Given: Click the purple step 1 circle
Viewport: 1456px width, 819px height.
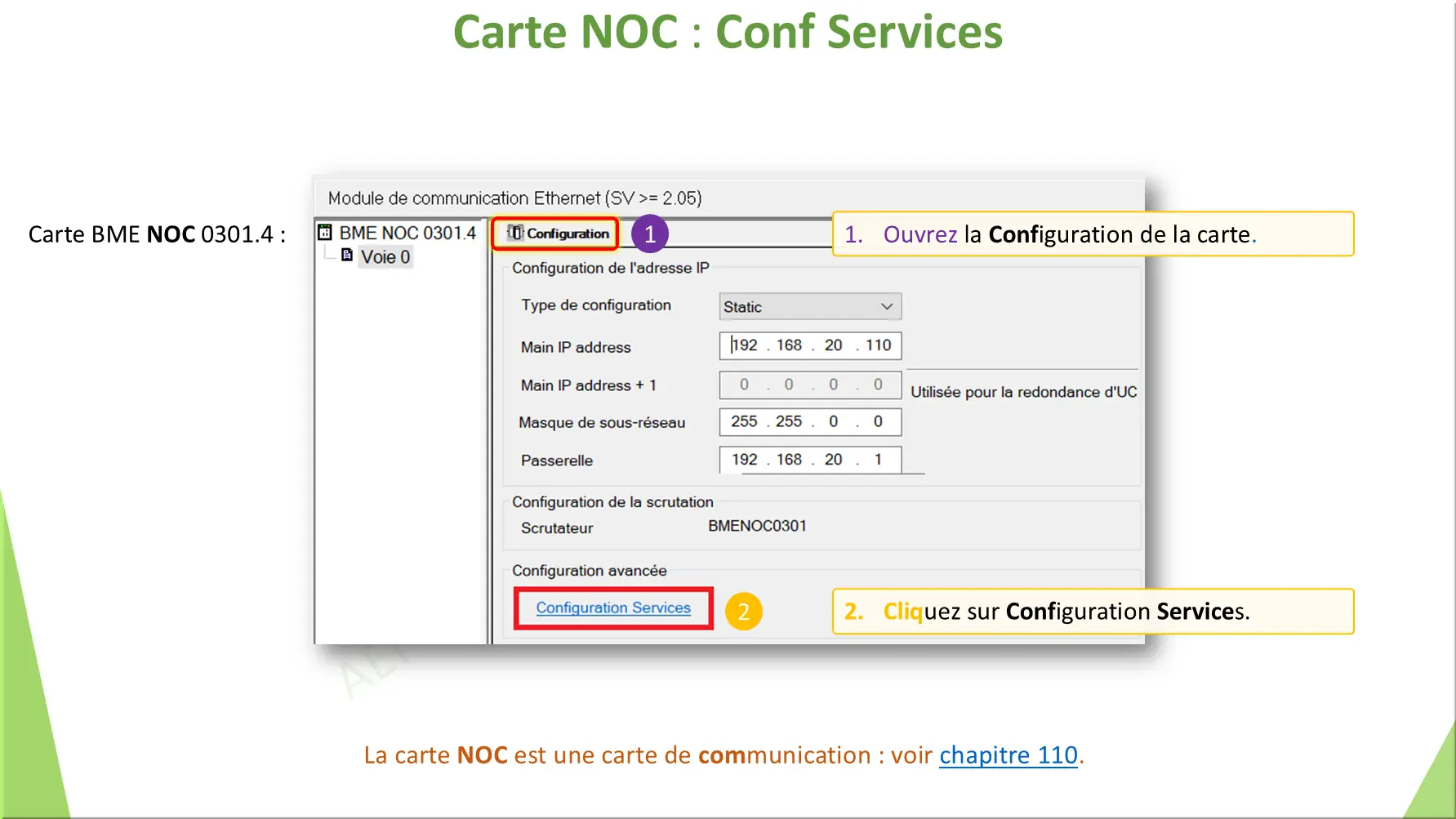Looking at the screenshot, I should [x=650, y=234].
